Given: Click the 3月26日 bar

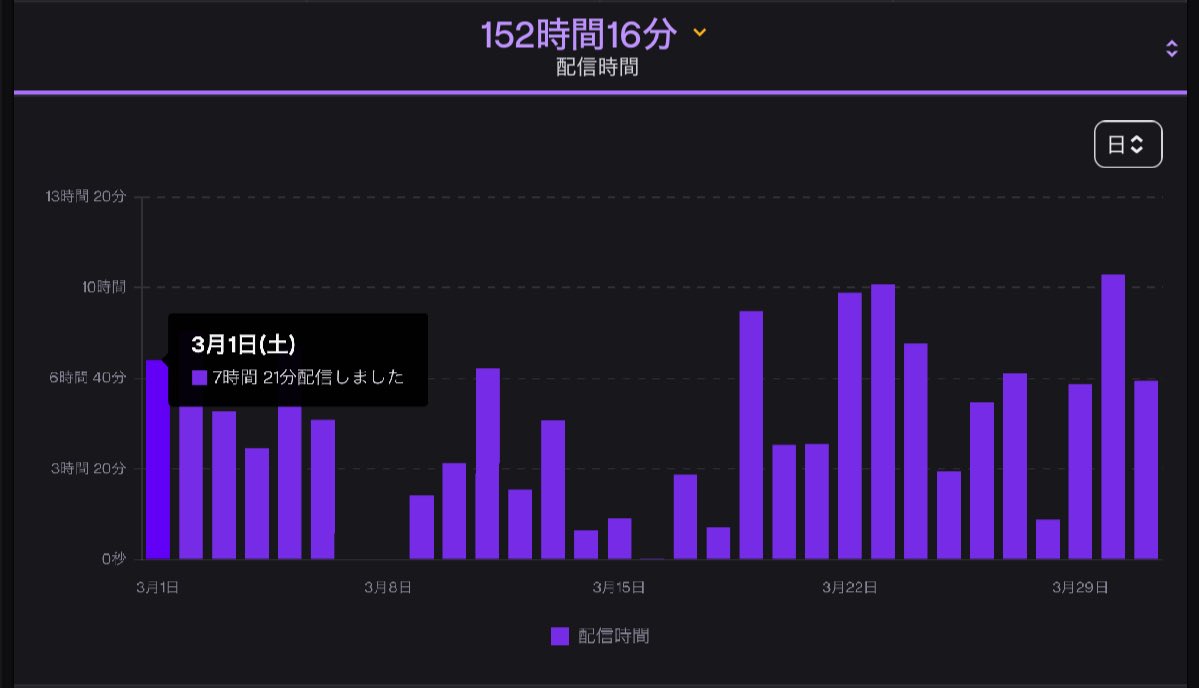Looking at the screenshot, I should [982, 480].
